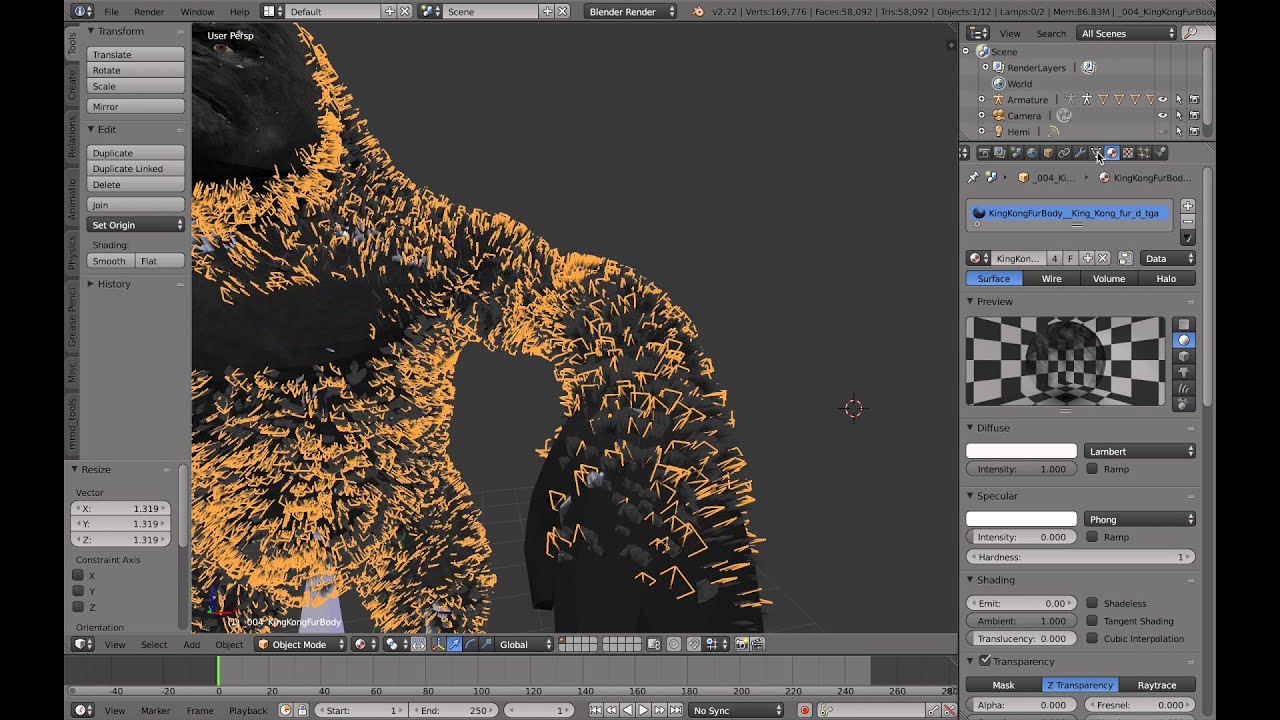Unlink the KingKon material datablock X
1280x720 pixels.
1102,258
